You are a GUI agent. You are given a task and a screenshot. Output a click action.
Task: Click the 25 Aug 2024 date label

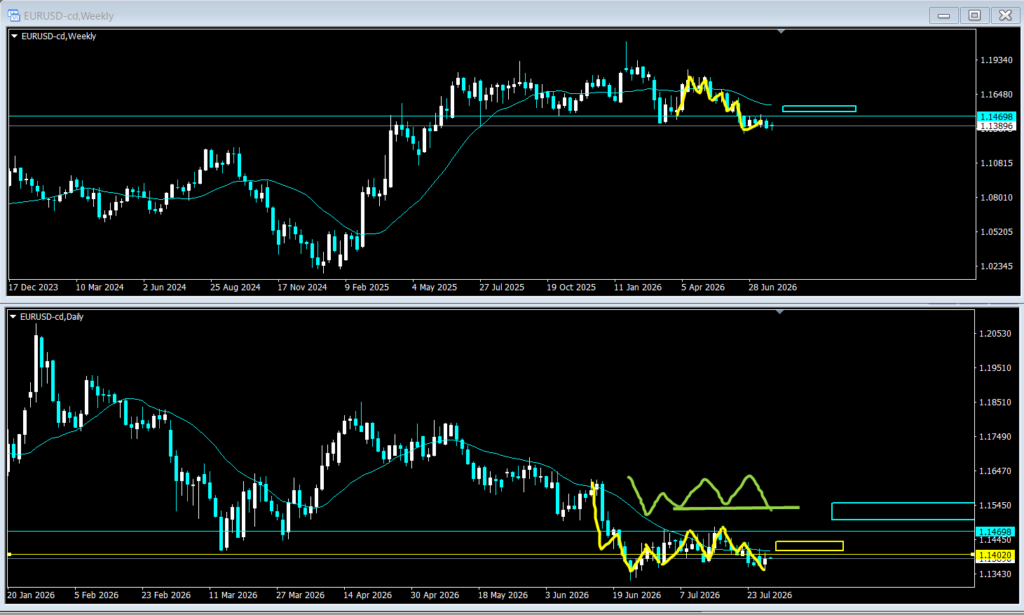235,287
